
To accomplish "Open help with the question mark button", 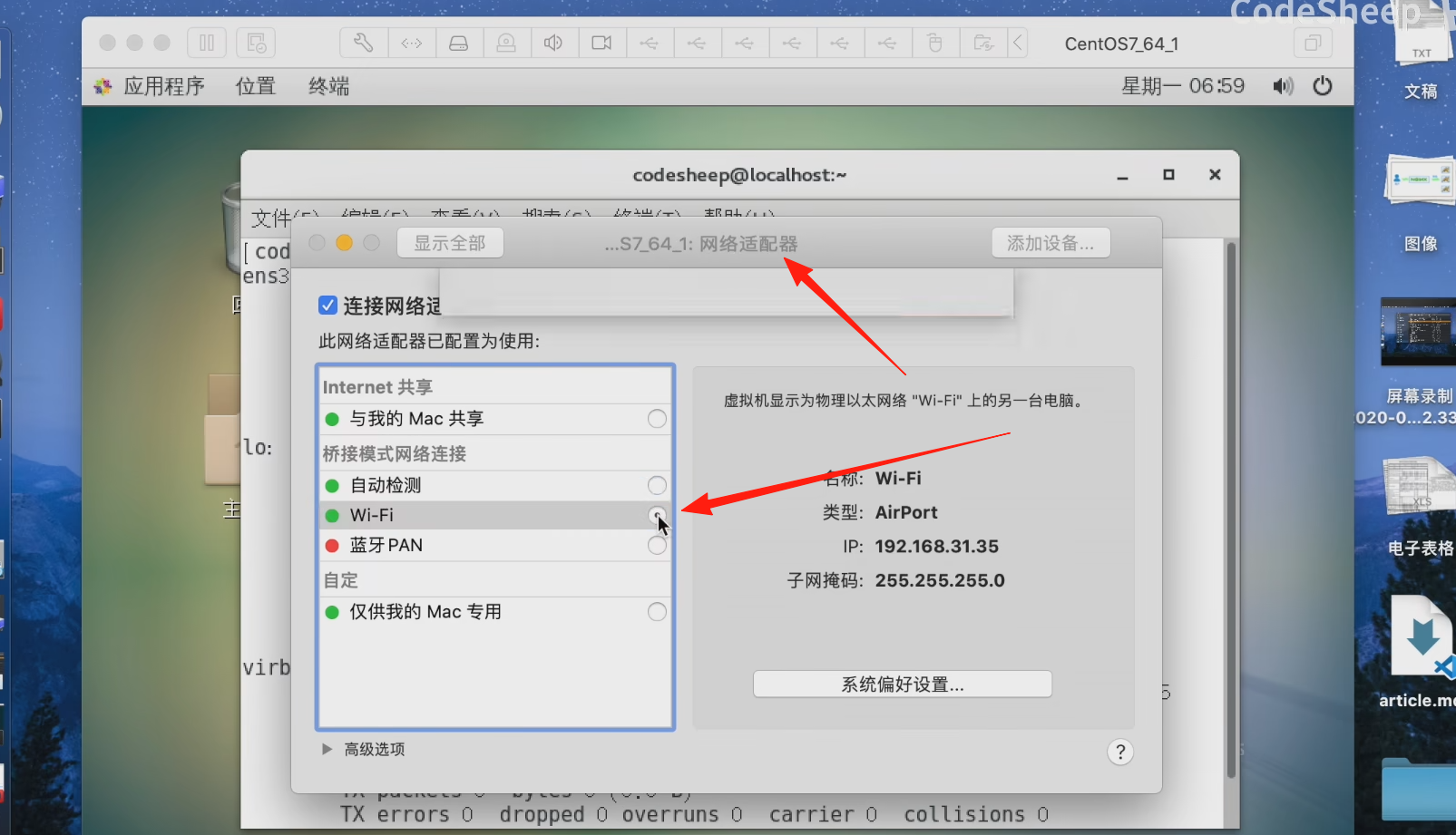I will [x=1120, y=752].
